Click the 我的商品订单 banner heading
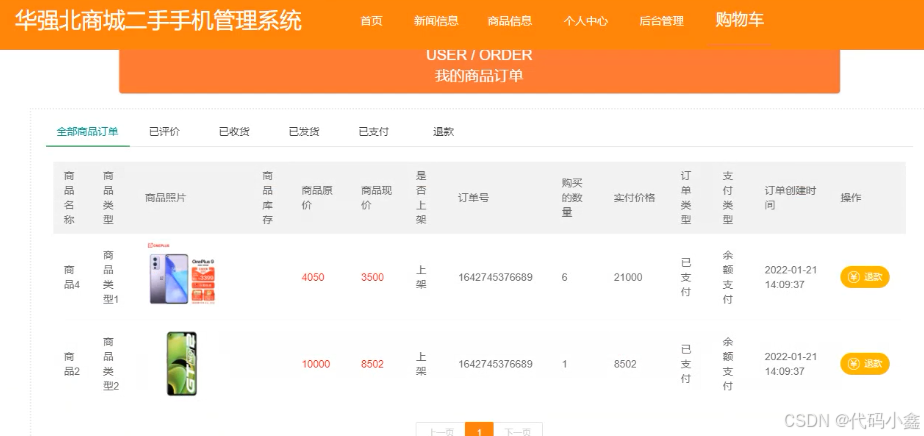The image size is (924, 436). coord(479,75)
